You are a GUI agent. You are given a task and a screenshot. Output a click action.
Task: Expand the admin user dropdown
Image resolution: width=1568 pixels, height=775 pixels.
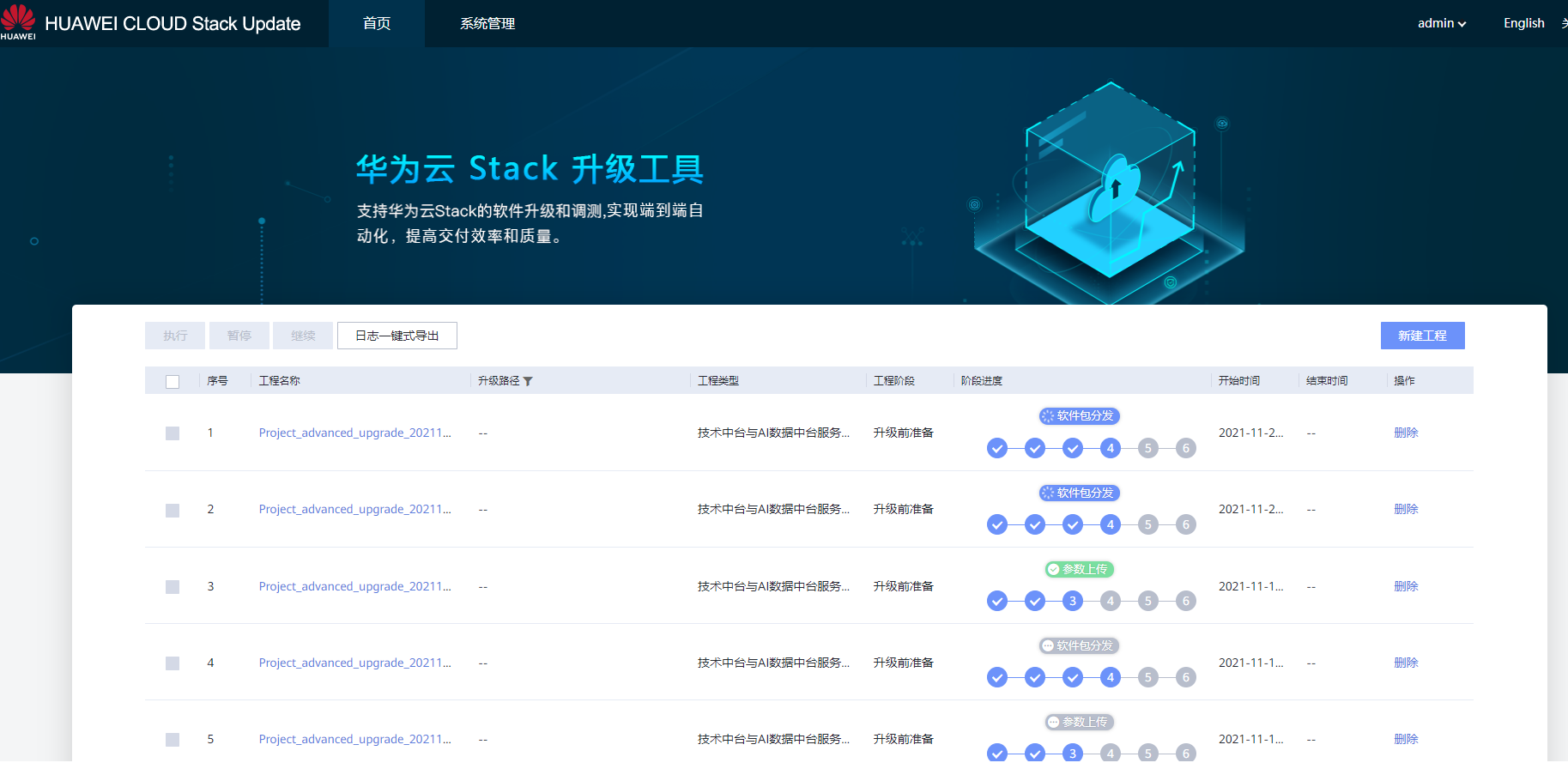coord(1442,23)
